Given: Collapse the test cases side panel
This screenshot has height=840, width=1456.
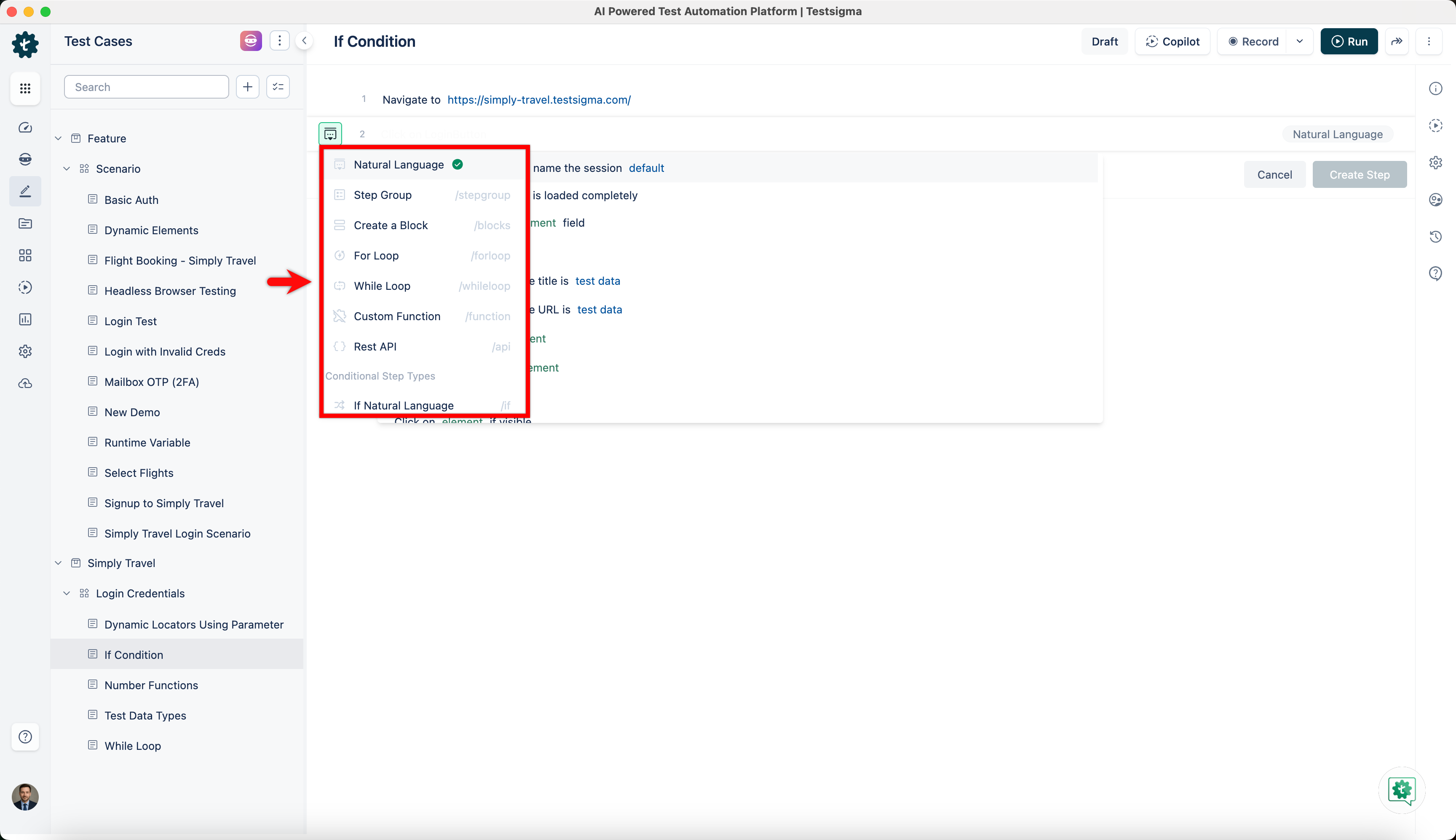Looking at the screenshot, I should click(304, 40).
